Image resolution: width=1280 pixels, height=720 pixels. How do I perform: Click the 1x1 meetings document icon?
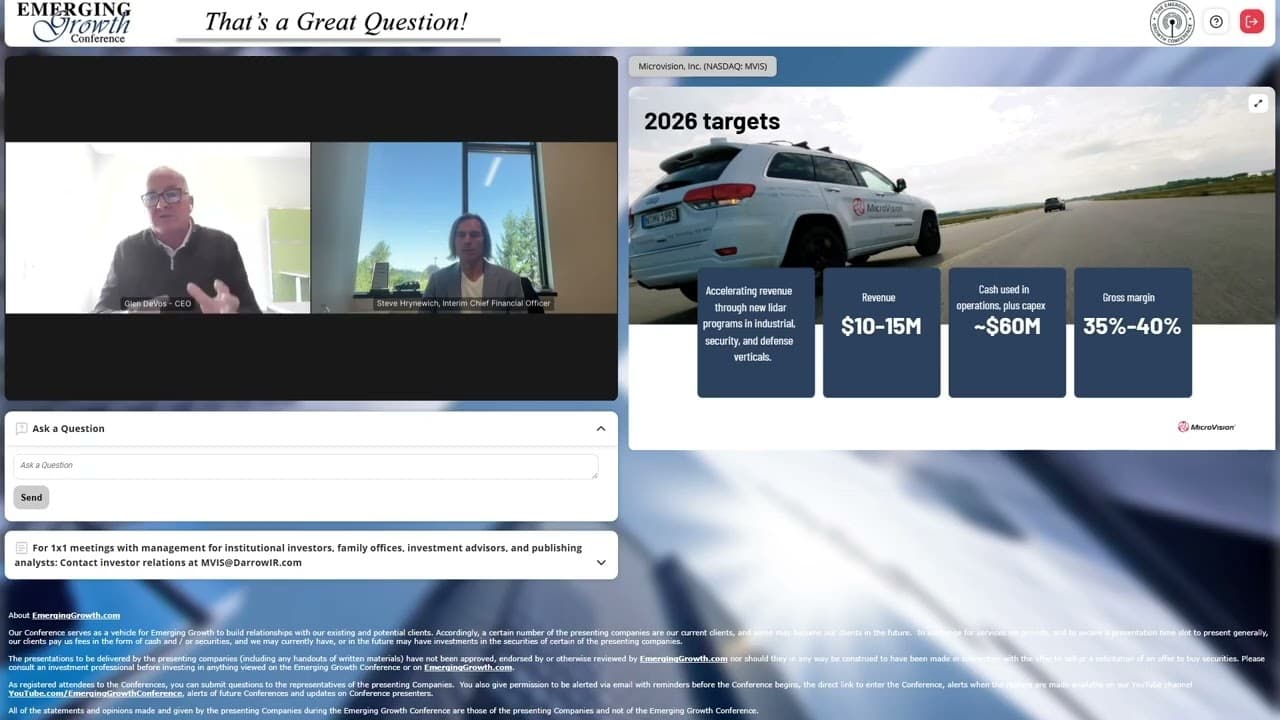tap(22, 548)
